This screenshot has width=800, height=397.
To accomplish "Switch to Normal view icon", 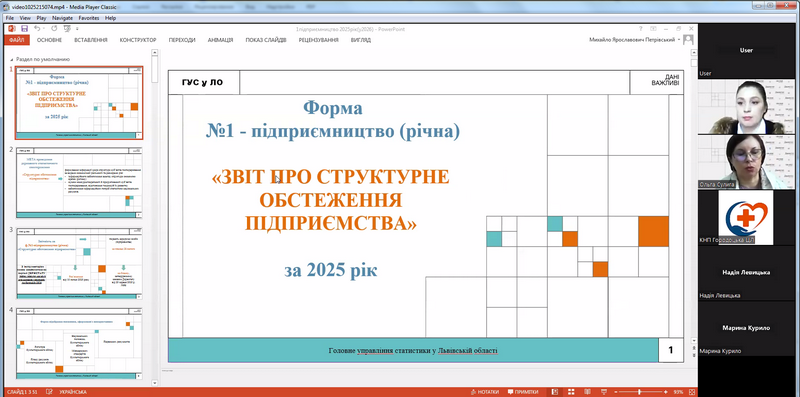I will [x=555, y=392].
